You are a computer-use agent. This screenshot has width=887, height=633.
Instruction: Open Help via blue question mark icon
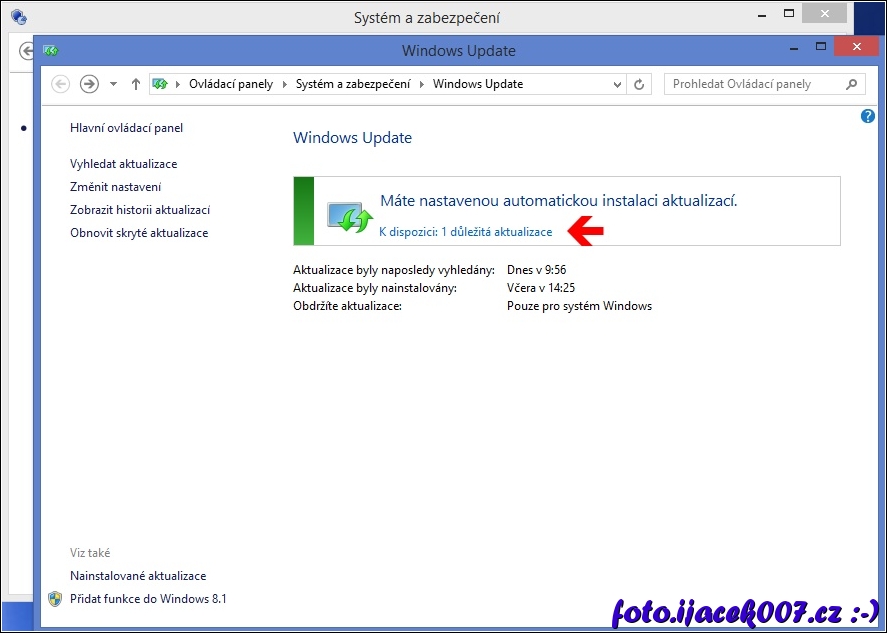[867, 117]
